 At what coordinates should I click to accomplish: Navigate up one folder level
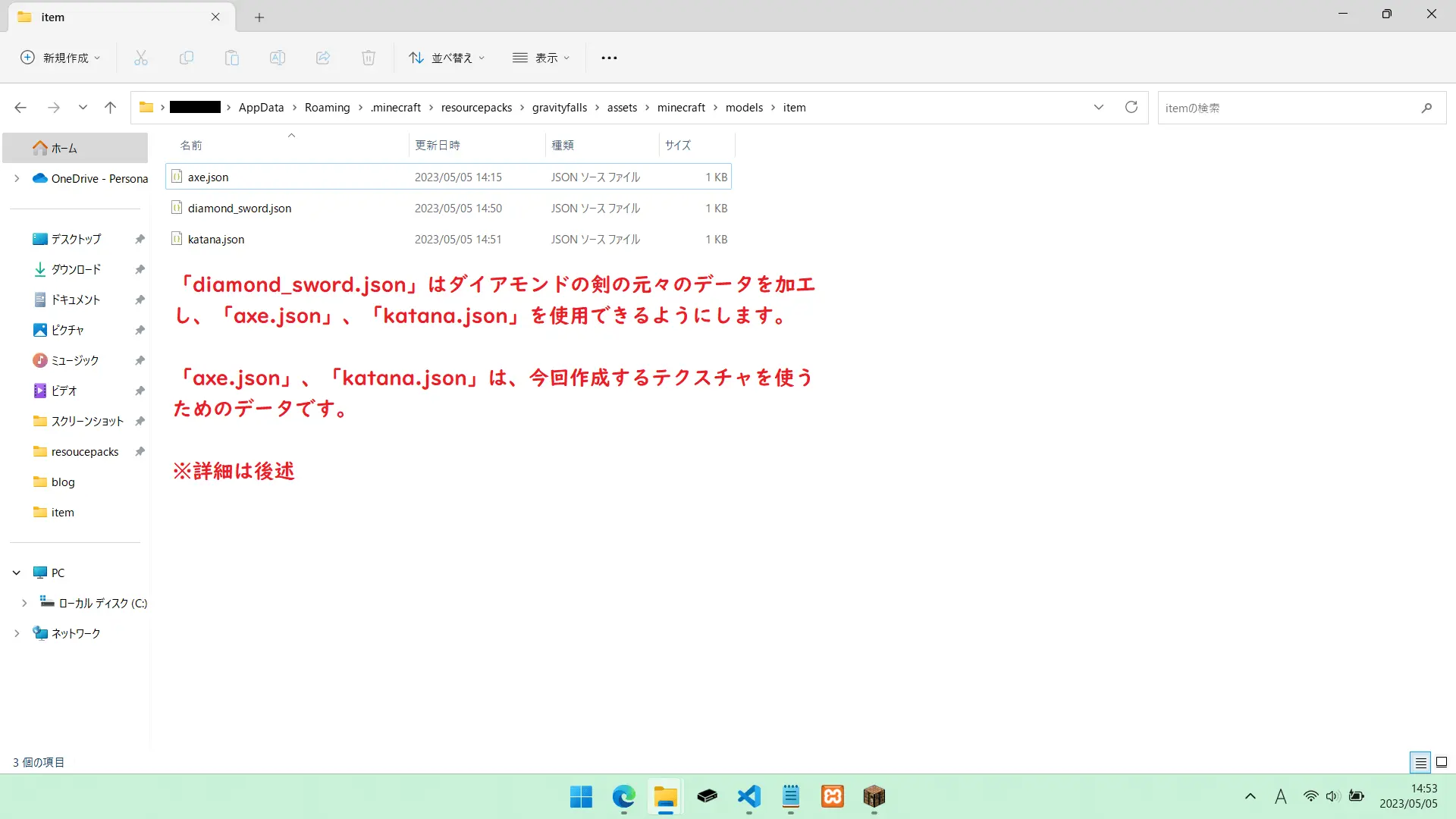(x=110, y=108)
